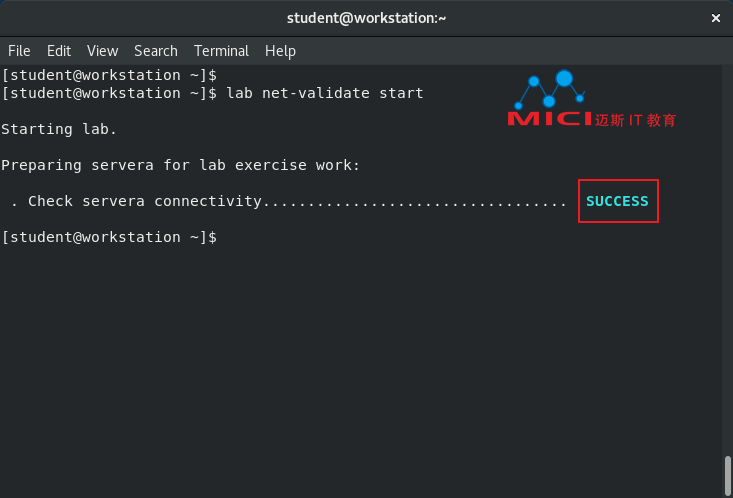
Task: Open the Help menu
Action: coord(280,51)
